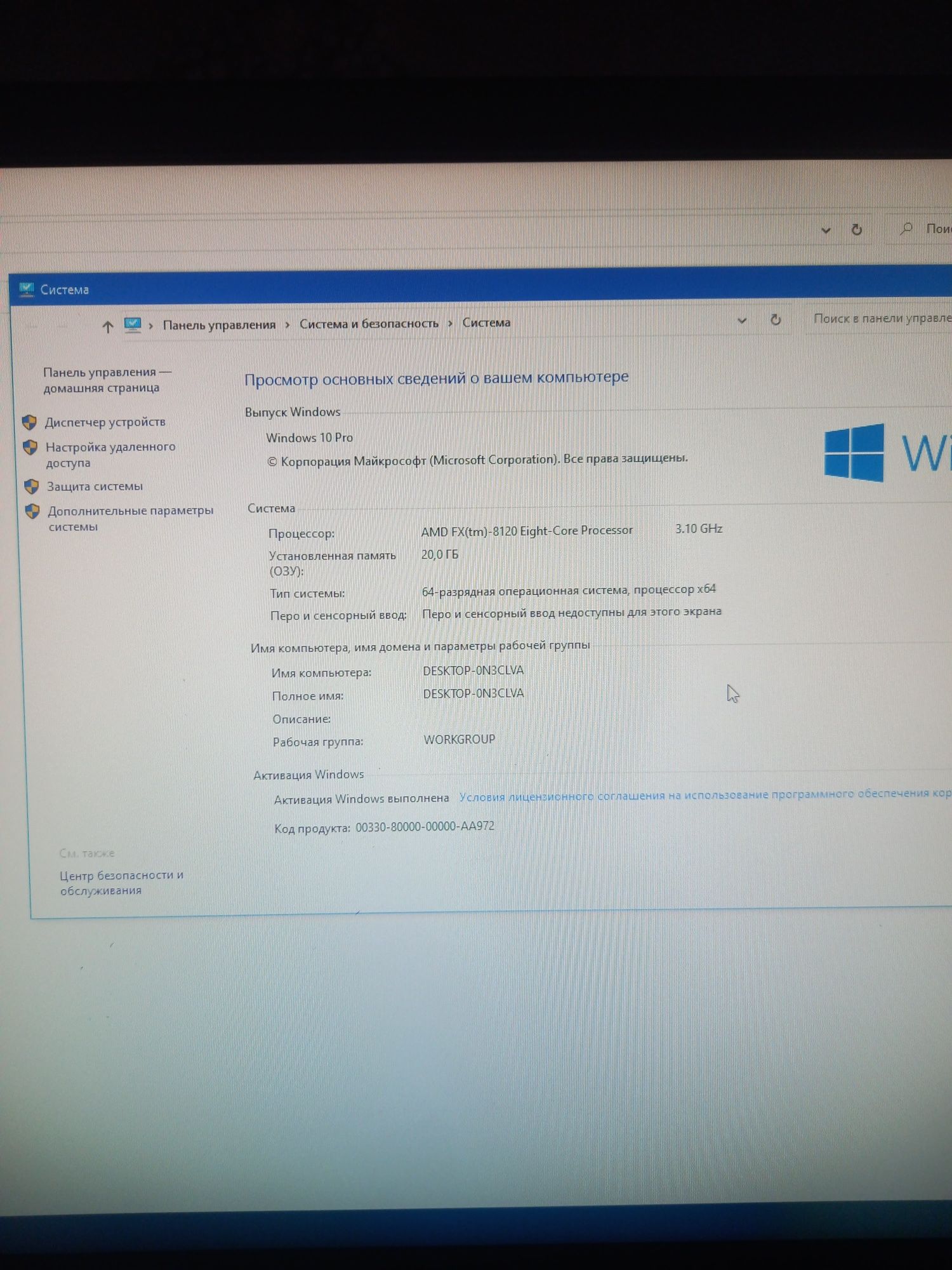Open Диспетчер устройств

tap(105, 422)
